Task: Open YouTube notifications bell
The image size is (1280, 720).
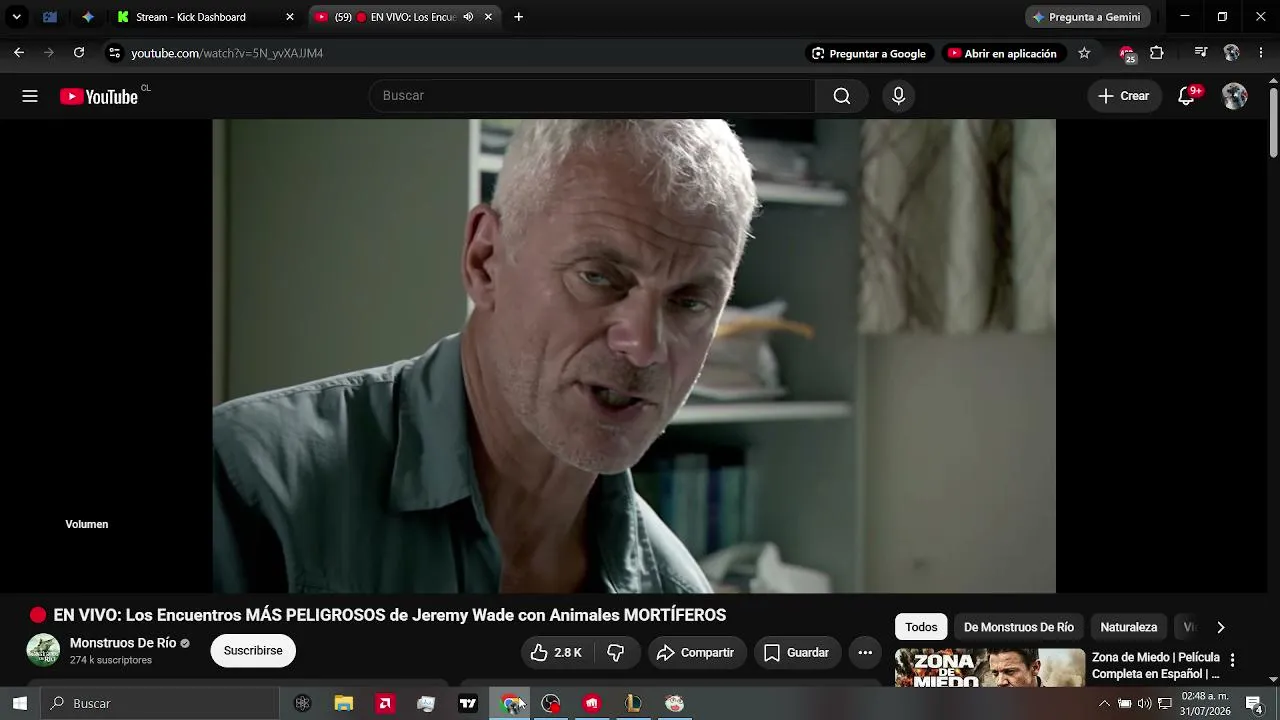Action: [x=1186, y=96]
